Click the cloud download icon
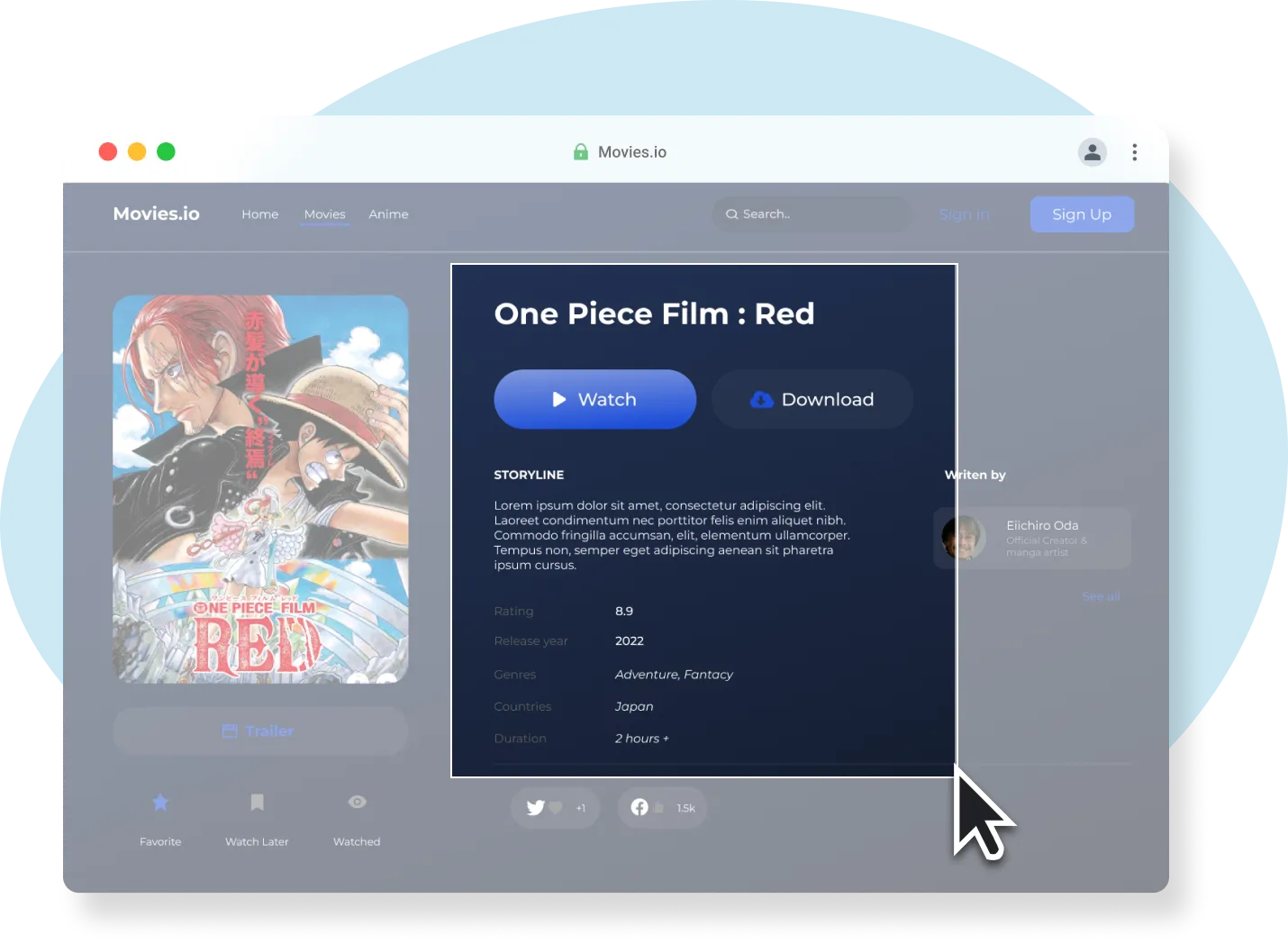 click(762, 399)
